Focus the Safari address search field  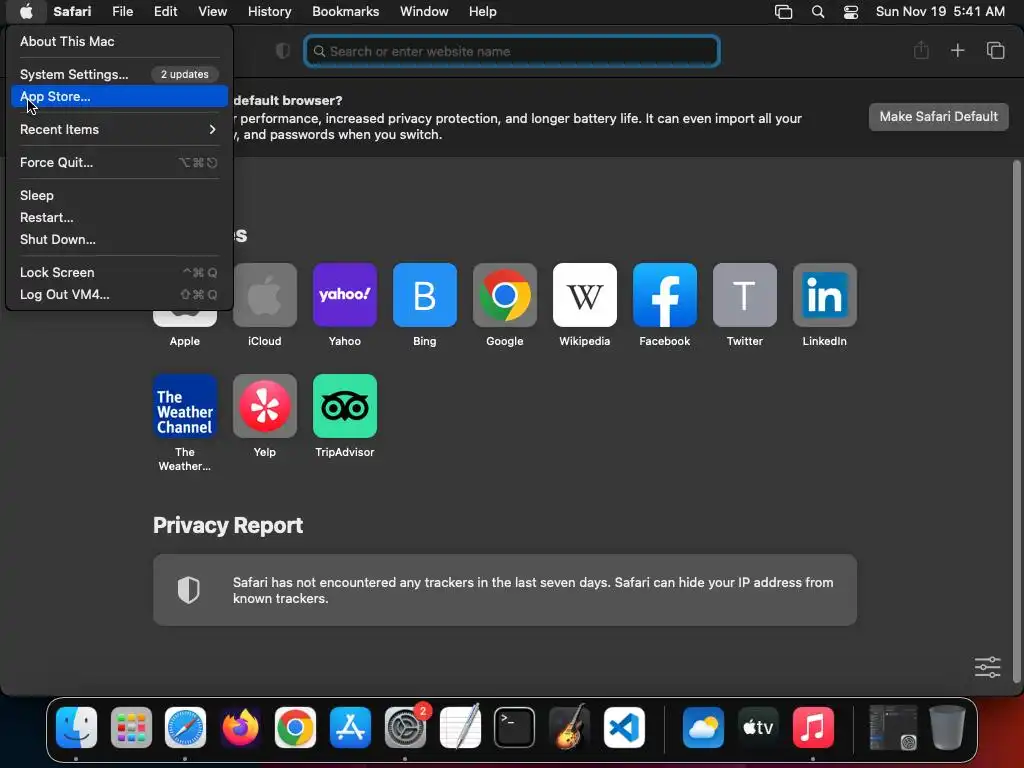point(512,51)
